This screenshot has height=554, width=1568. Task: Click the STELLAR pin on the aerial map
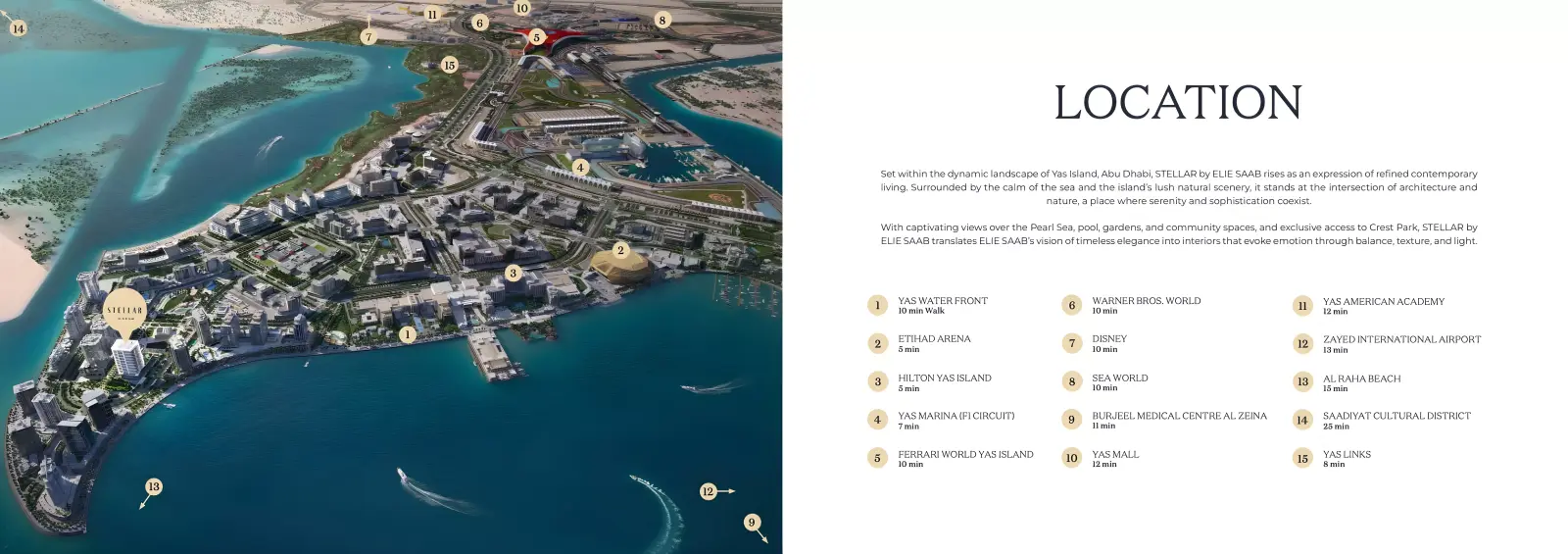(x=124, y=315)
